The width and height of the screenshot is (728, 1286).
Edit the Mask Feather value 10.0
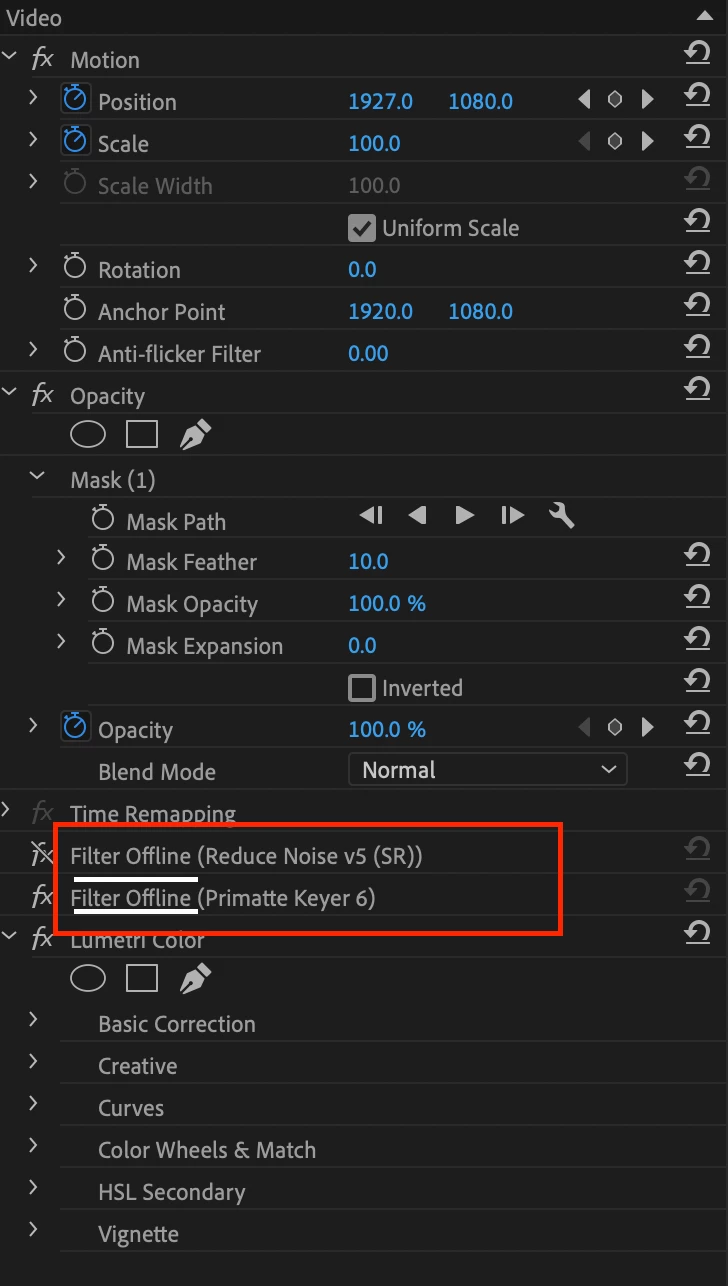368,561
